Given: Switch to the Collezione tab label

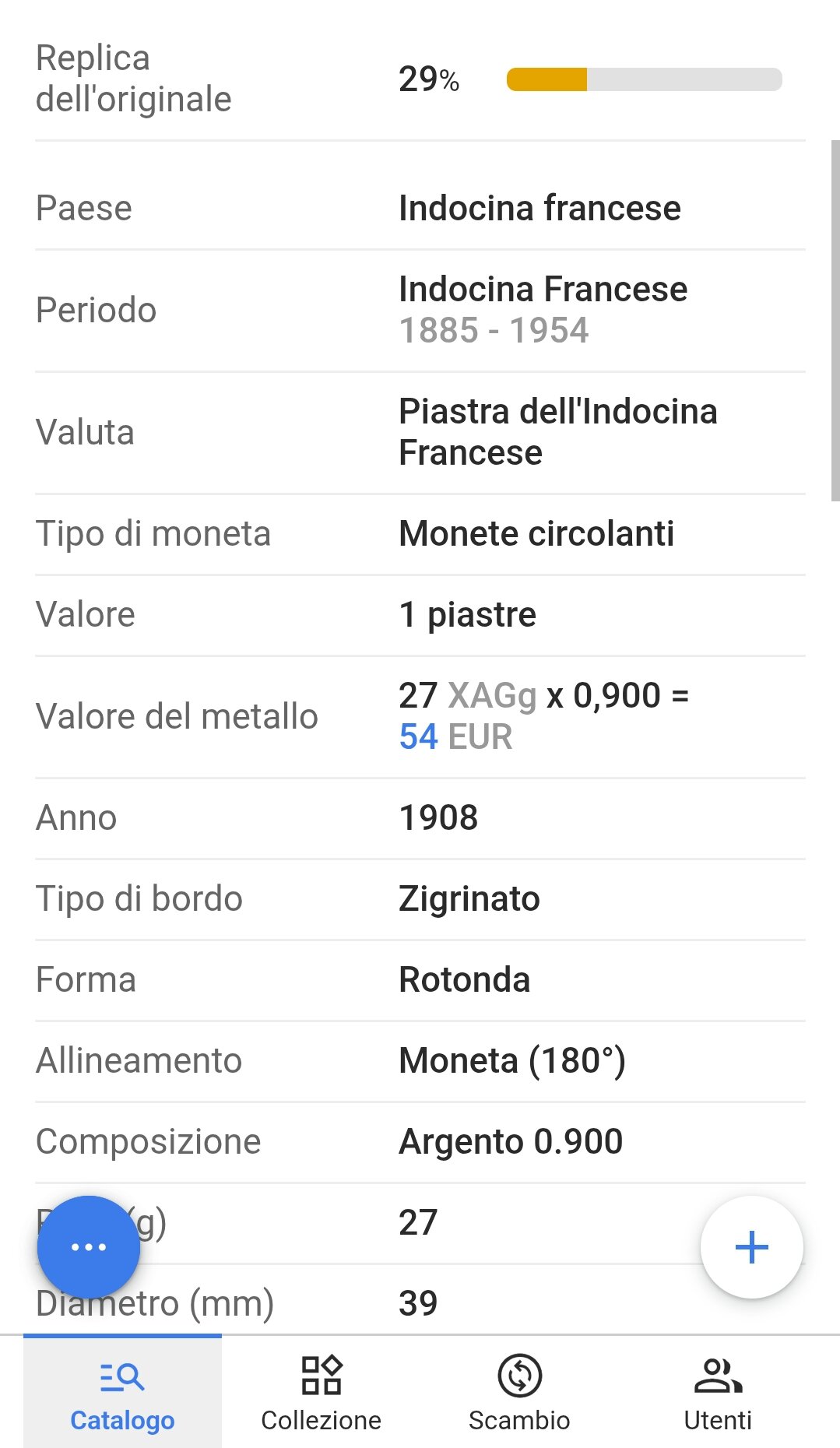Looking at the screenshot, I should click(321, 1421).
